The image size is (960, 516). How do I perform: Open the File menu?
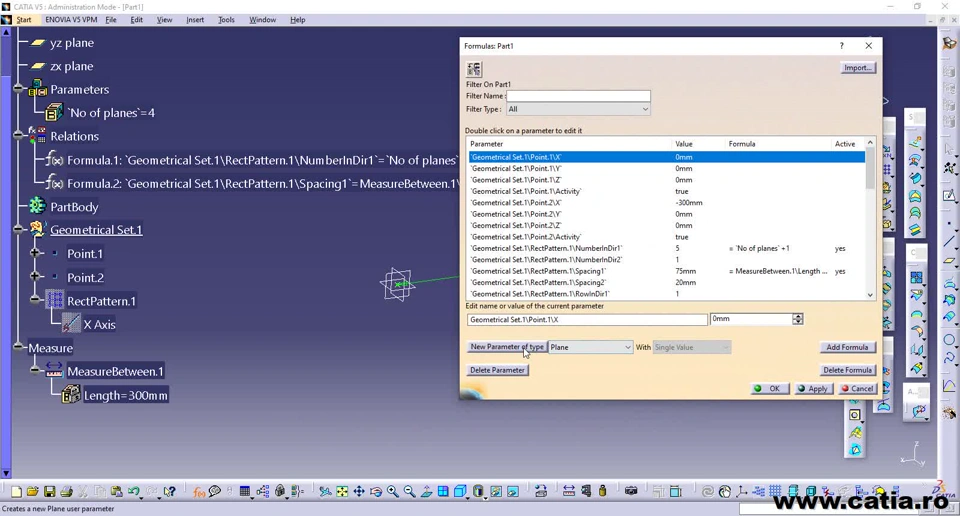click(111, 20)
